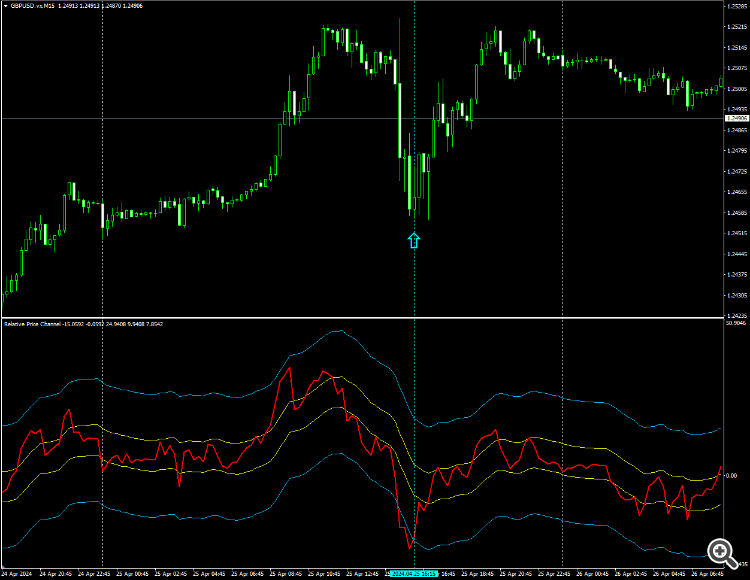Open the chart dropdown arrow beside GBPUSD

(x=6, y=6)
